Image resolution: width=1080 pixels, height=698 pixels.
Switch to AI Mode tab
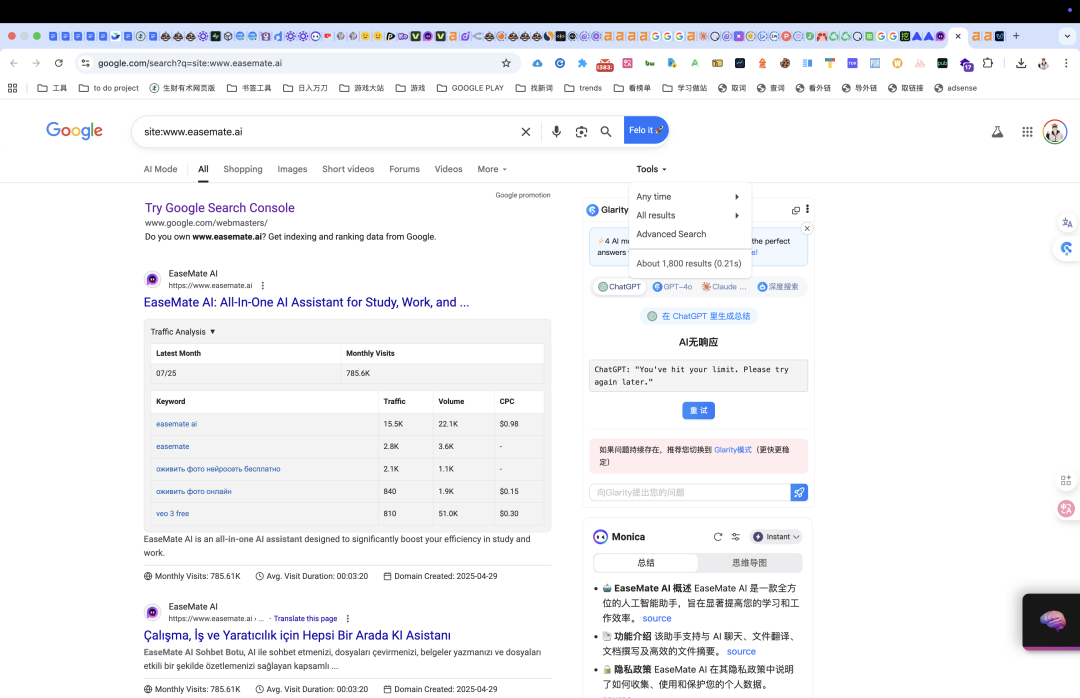point(160,169)
